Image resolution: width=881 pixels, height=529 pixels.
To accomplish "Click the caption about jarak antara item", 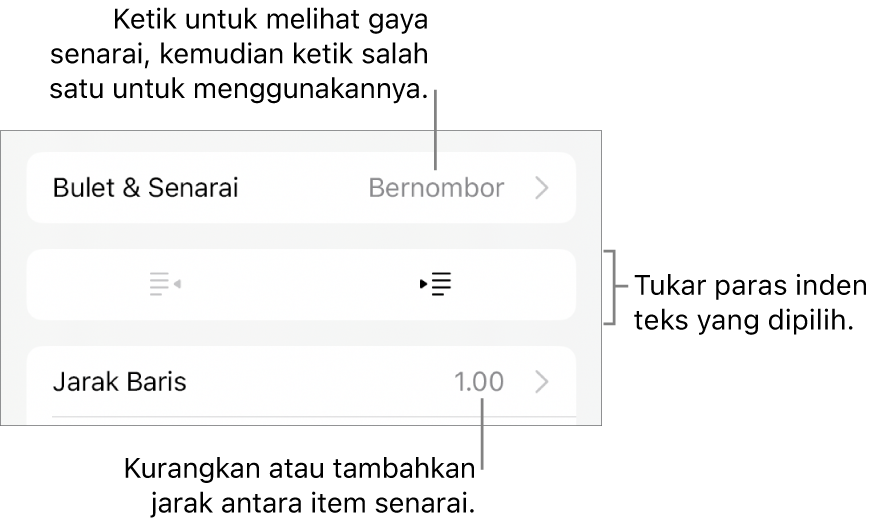I will [299, 486].
